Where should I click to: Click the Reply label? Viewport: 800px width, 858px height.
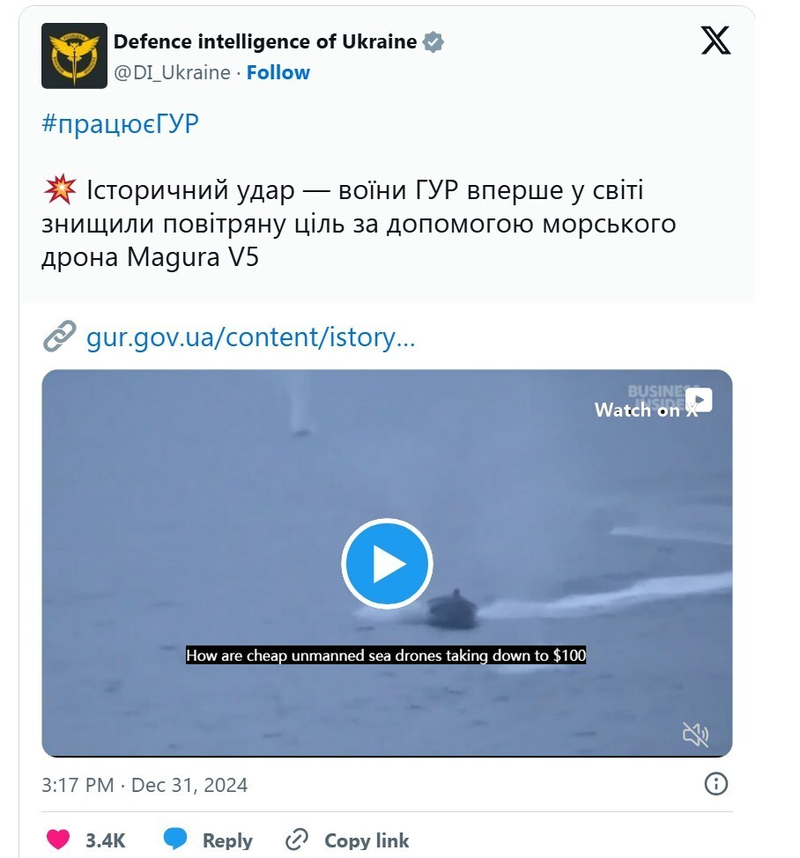[x=228, y=840]
